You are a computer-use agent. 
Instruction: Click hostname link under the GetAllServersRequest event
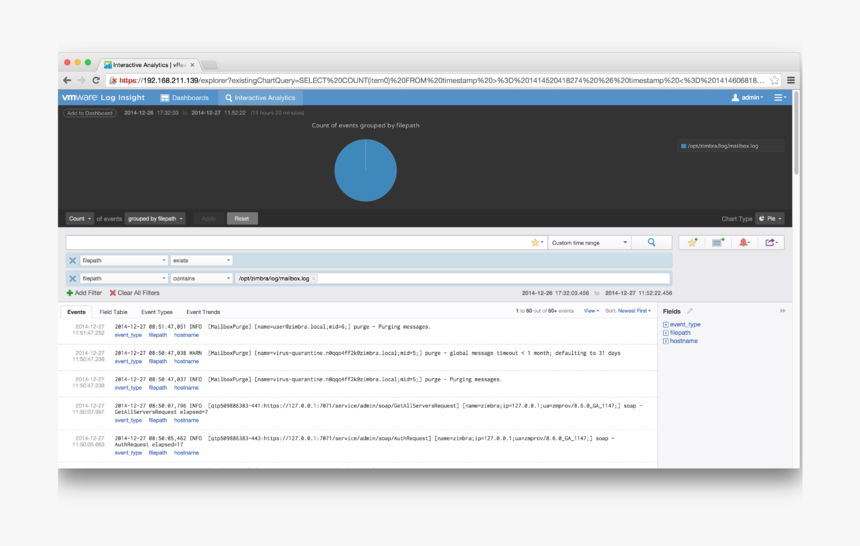pyautogui.click(x=186, y=420)
